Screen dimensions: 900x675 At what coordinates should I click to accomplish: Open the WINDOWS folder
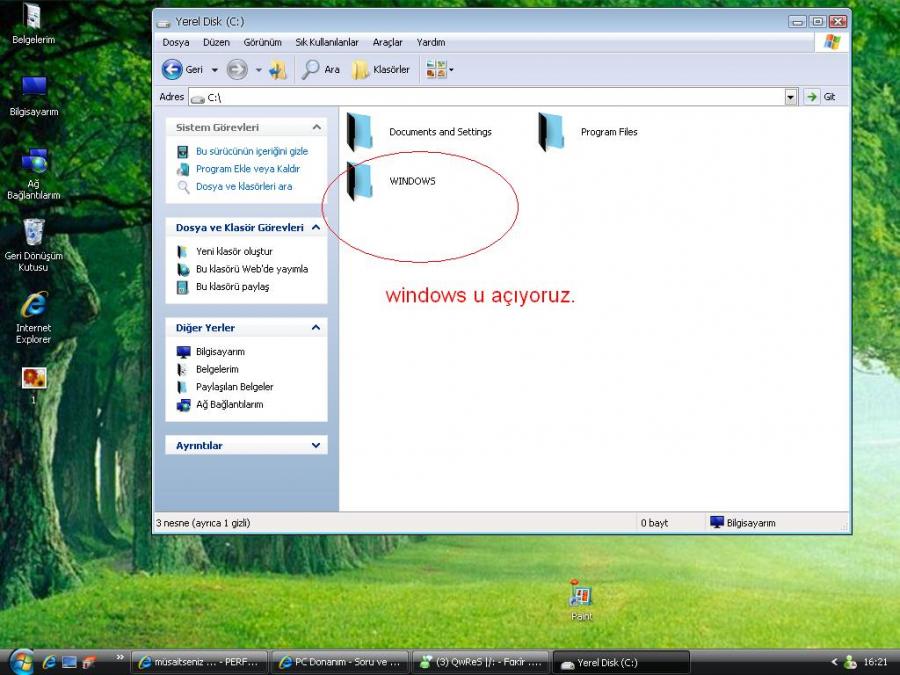pyautogui.click(x=360, y=181)
